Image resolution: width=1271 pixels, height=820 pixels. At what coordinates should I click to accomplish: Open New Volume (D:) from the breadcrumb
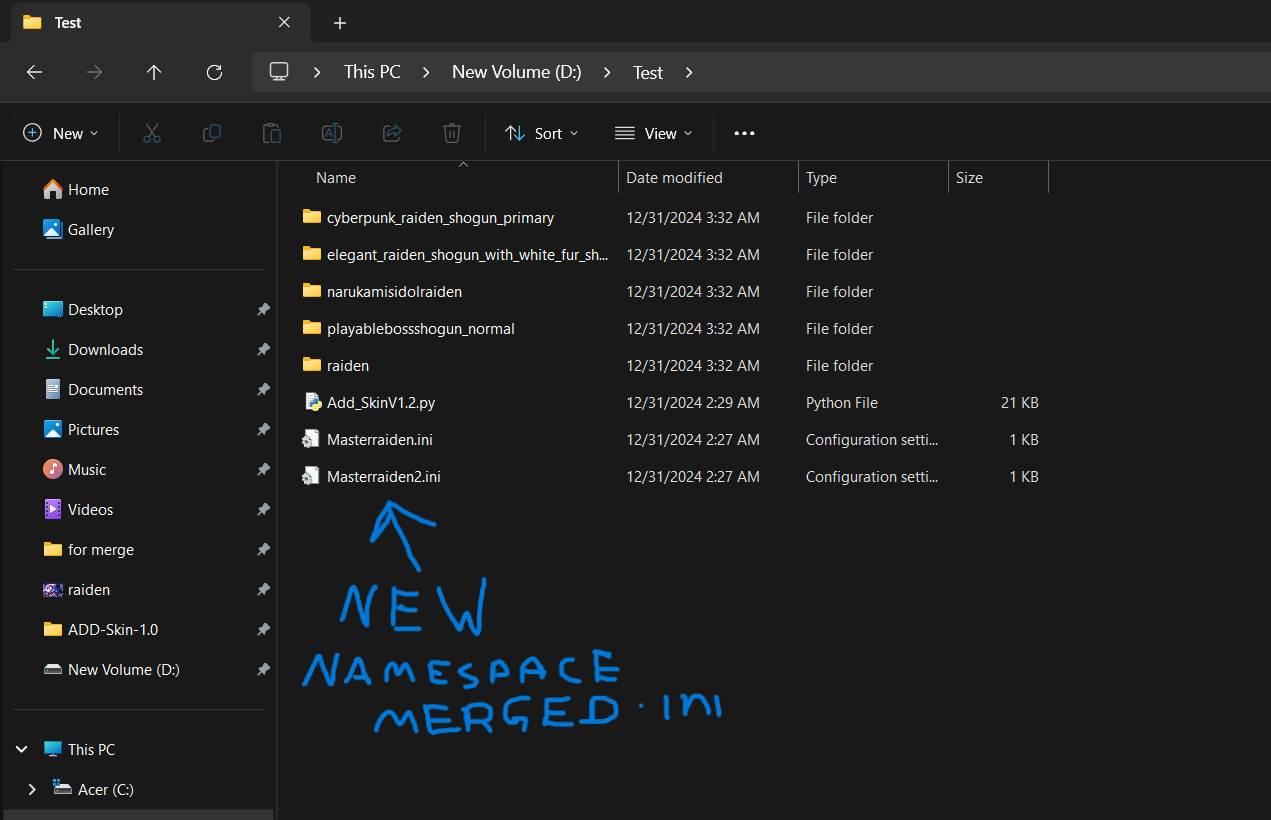[x=516, y=71]
